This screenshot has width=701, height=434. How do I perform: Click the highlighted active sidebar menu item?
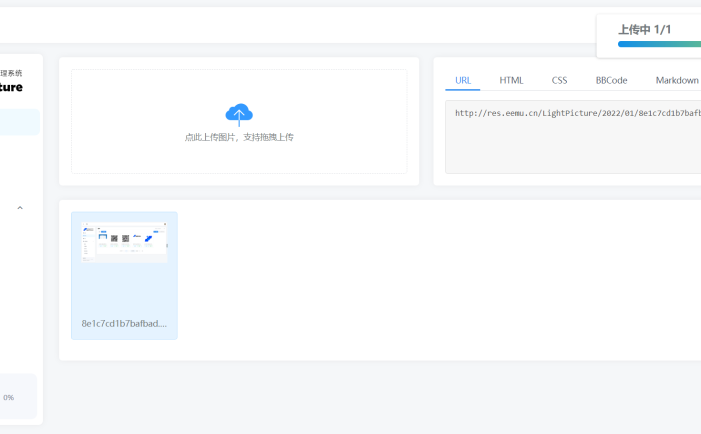coord(19,122)
